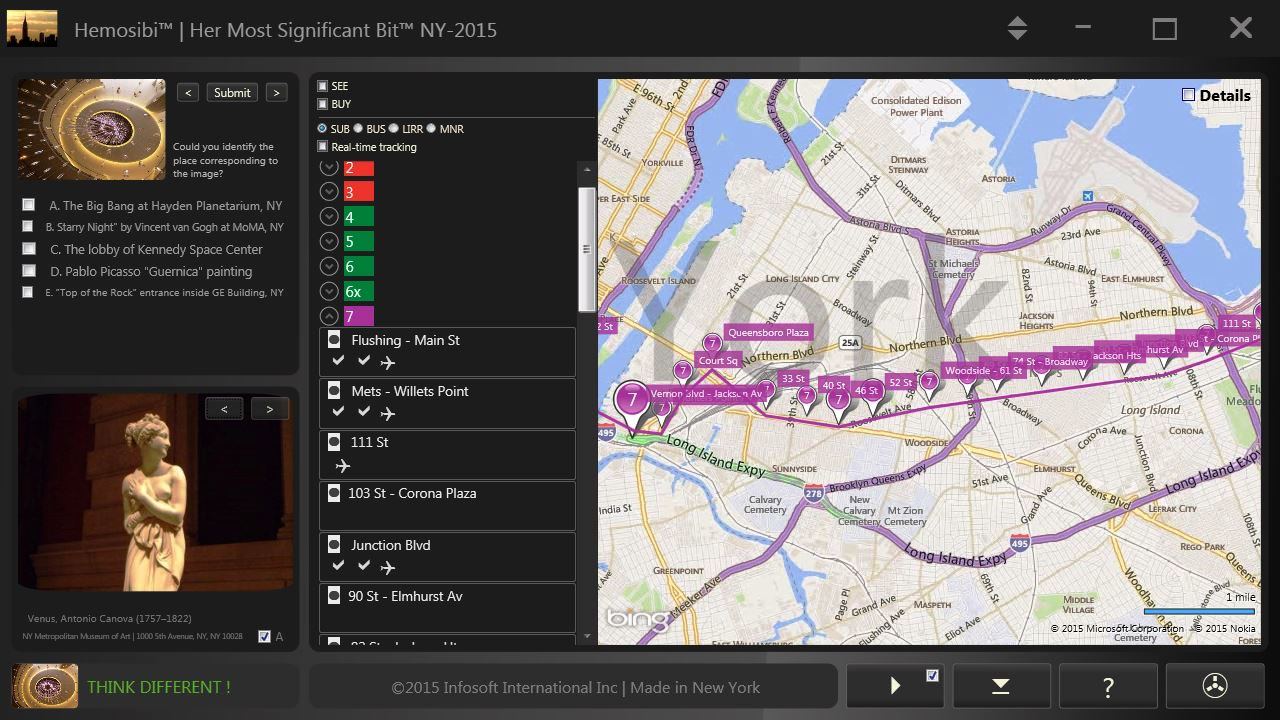Expand subway line 2

coord(328,167)
